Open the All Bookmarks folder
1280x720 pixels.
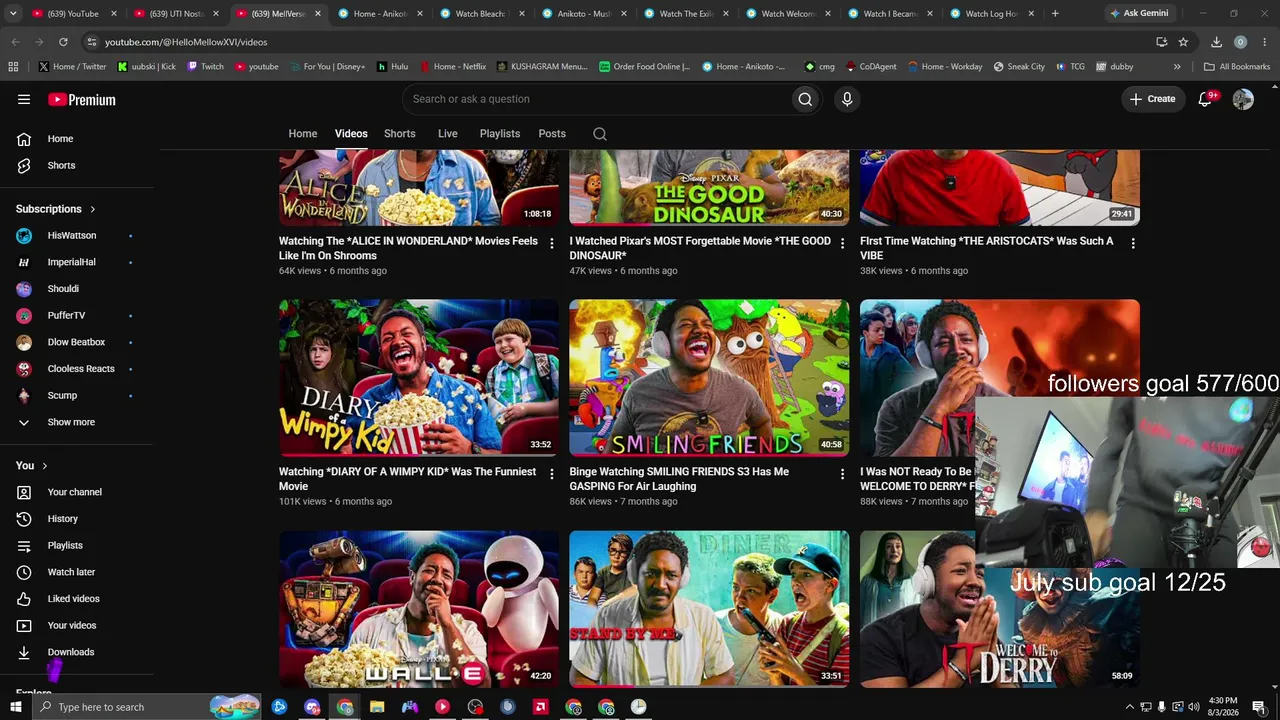pos(1237,67)
